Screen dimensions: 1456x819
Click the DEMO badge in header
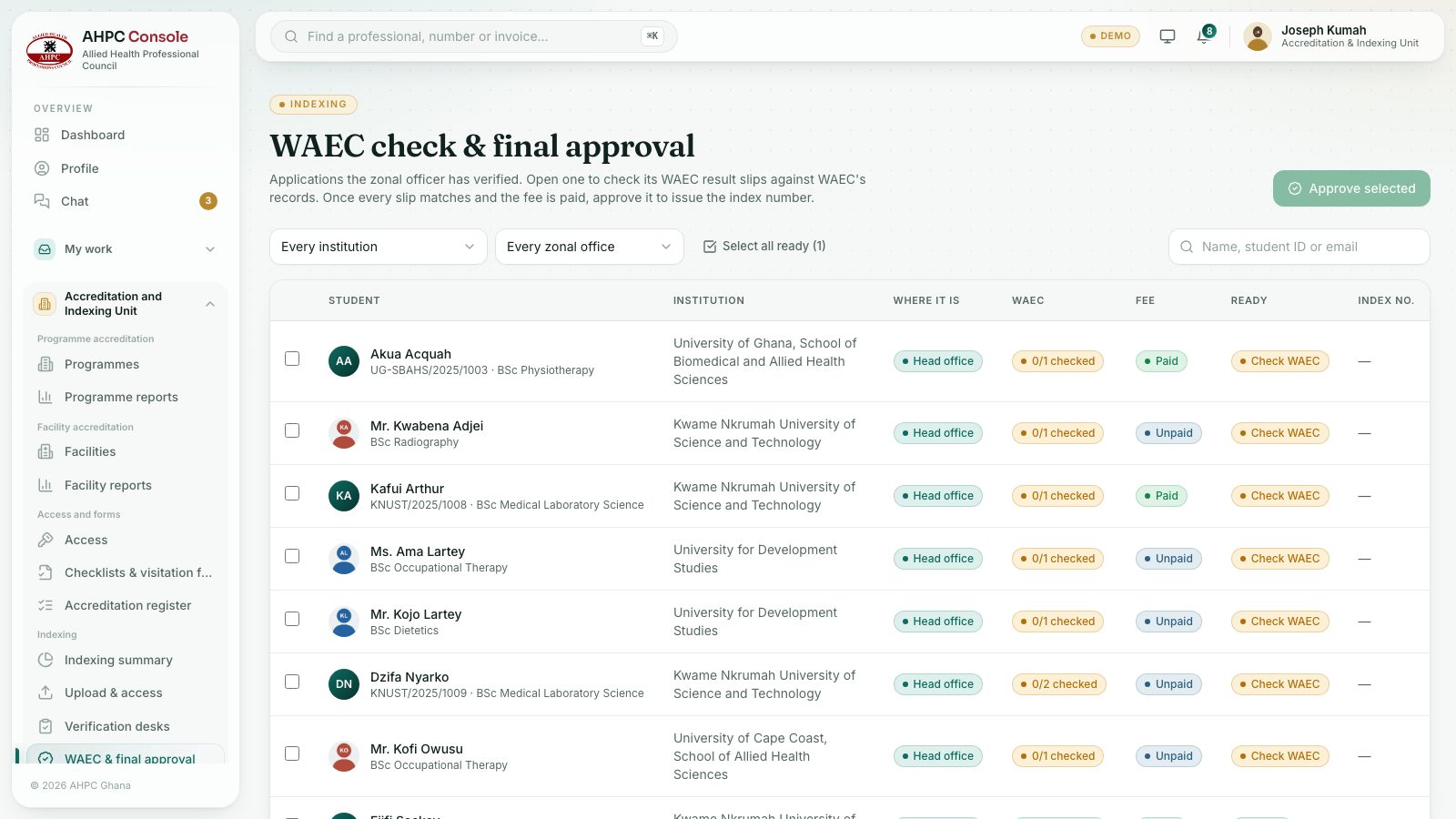1110,36
